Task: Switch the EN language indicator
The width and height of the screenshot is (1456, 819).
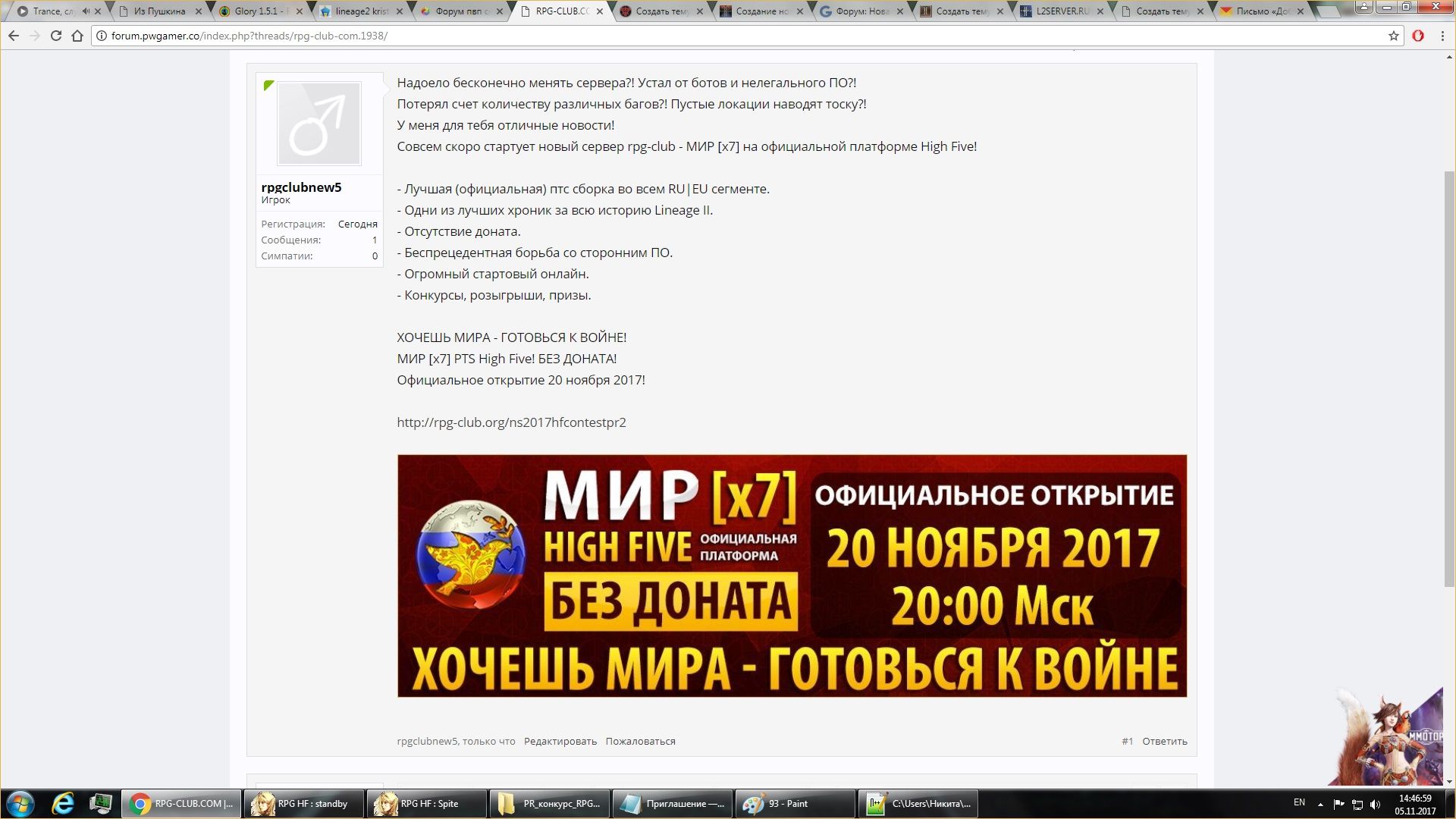Action: [x=1299, y=802]
